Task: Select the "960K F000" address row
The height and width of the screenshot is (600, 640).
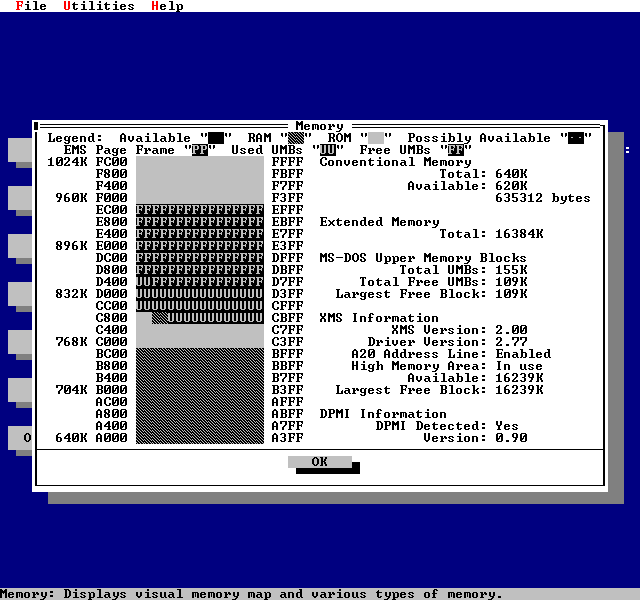Action: click(x=91, y=198)
